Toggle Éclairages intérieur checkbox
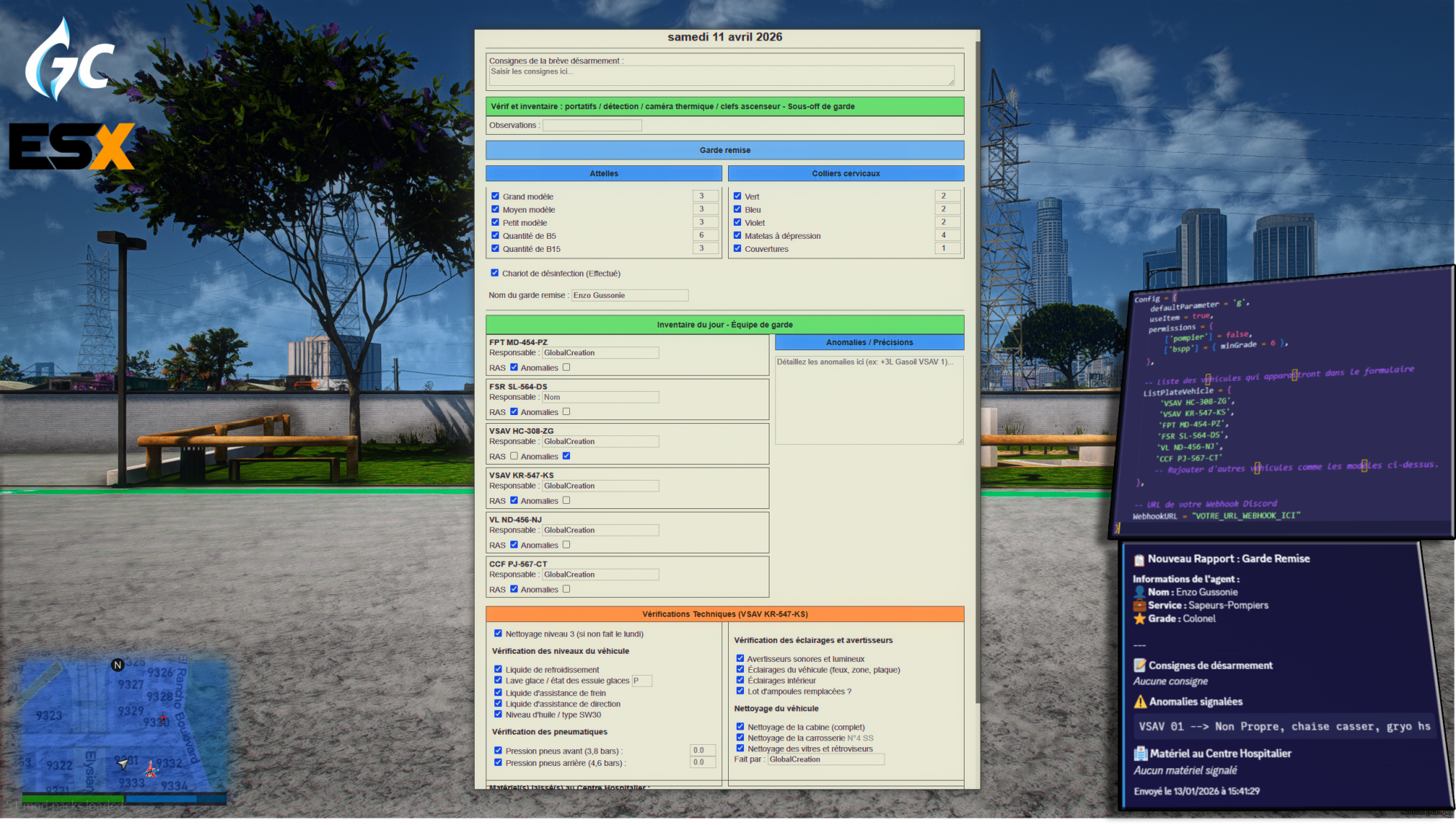 (740, 680)
